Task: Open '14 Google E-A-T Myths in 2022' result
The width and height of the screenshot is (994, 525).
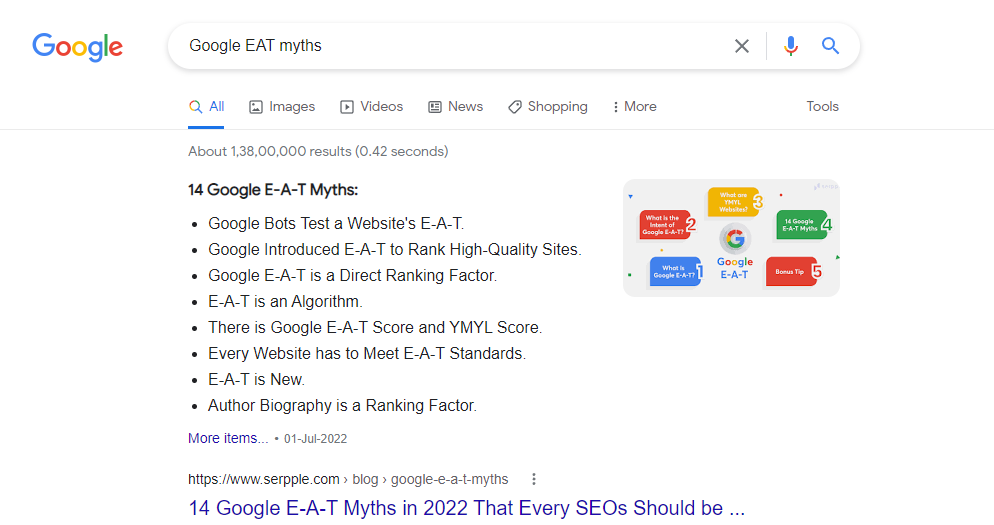Action: click(x=466, y=508)
